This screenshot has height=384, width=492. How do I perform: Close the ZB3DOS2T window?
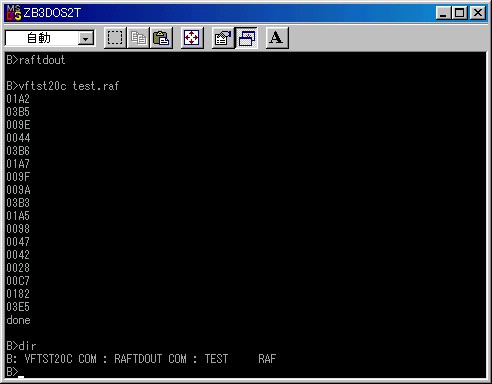click(478, 13)
